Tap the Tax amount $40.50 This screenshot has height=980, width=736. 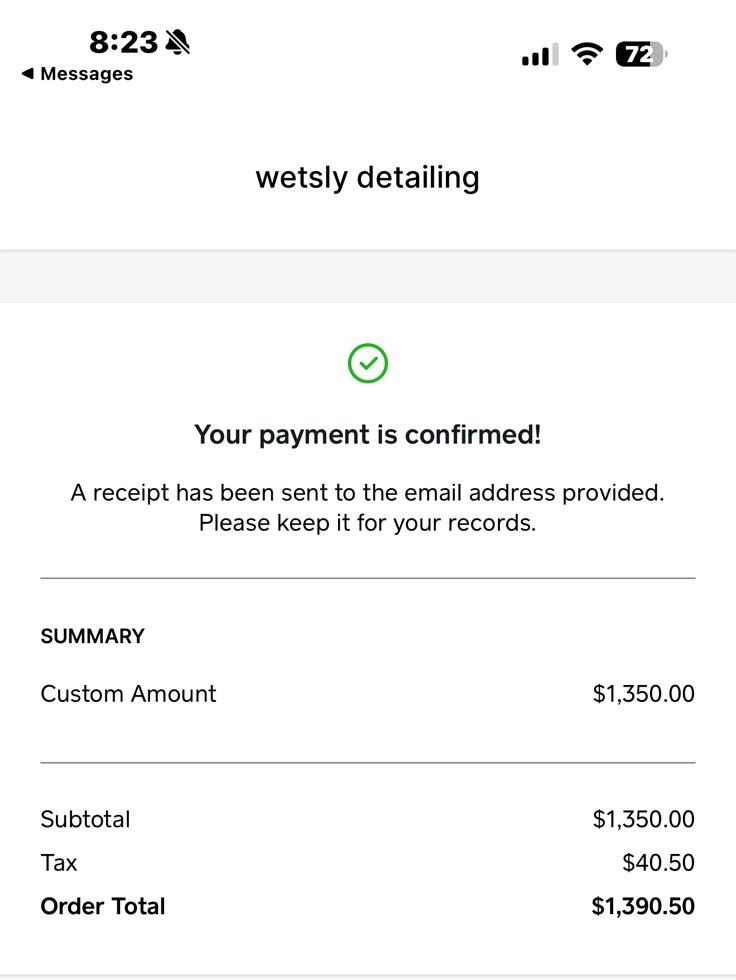point(659,863)
